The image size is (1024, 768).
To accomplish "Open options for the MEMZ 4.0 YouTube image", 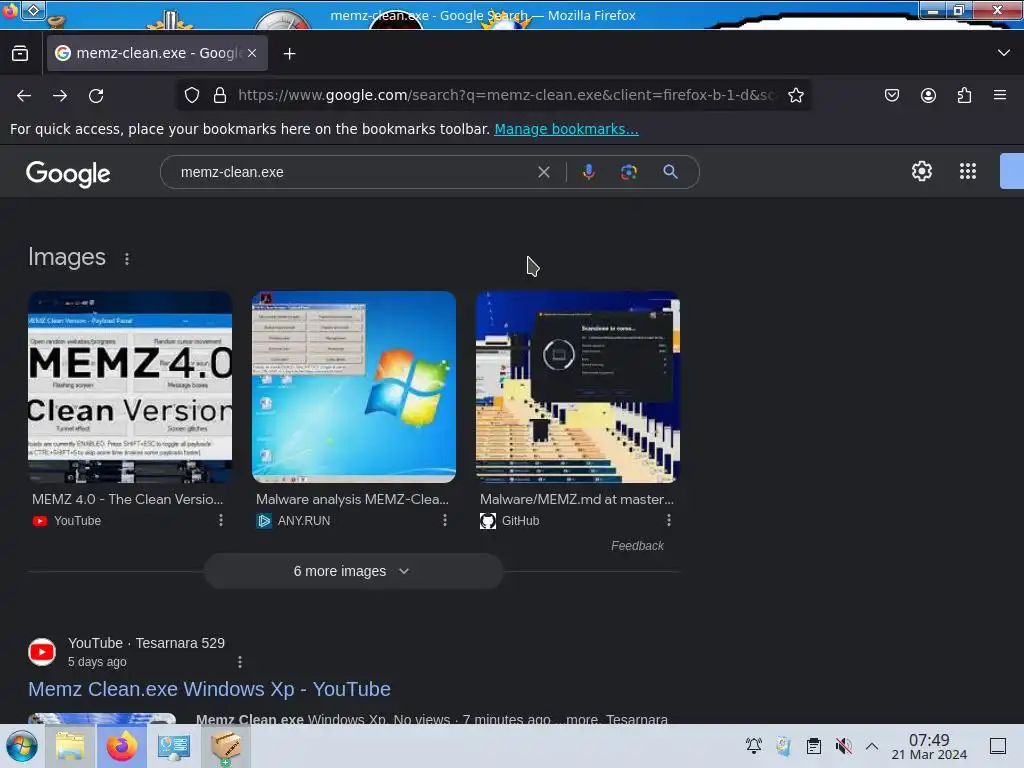I will 221,520.
